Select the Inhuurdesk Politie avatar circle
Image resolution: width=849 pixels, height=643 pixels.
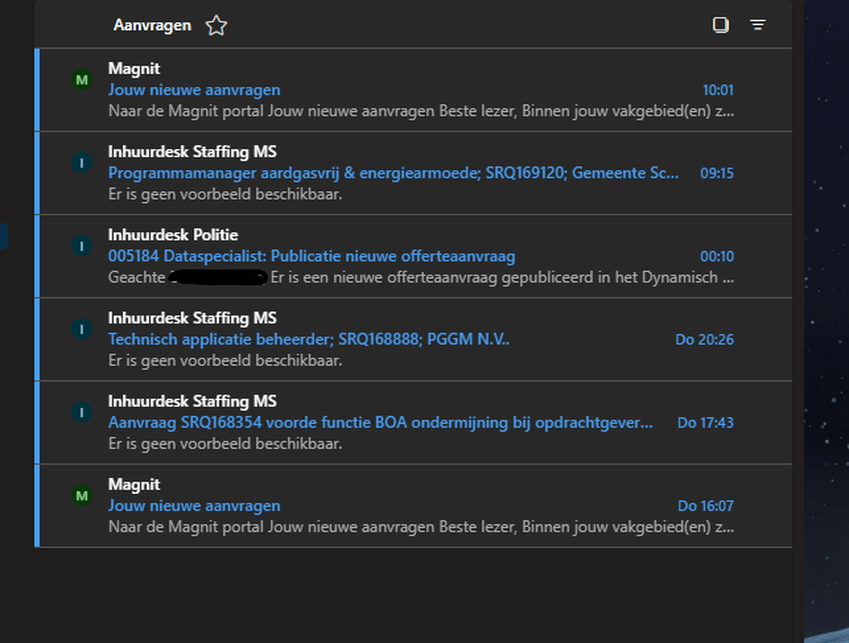coord(82,246)
